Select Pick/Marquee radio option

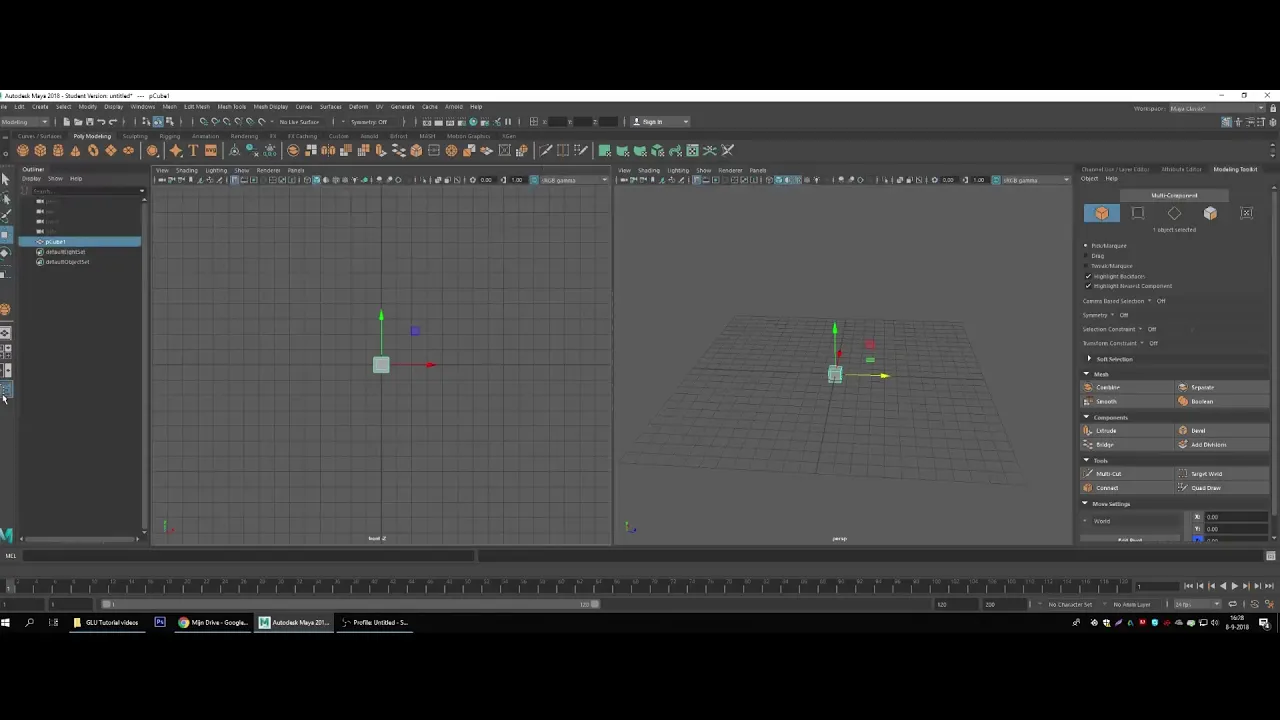point(1086,245)
